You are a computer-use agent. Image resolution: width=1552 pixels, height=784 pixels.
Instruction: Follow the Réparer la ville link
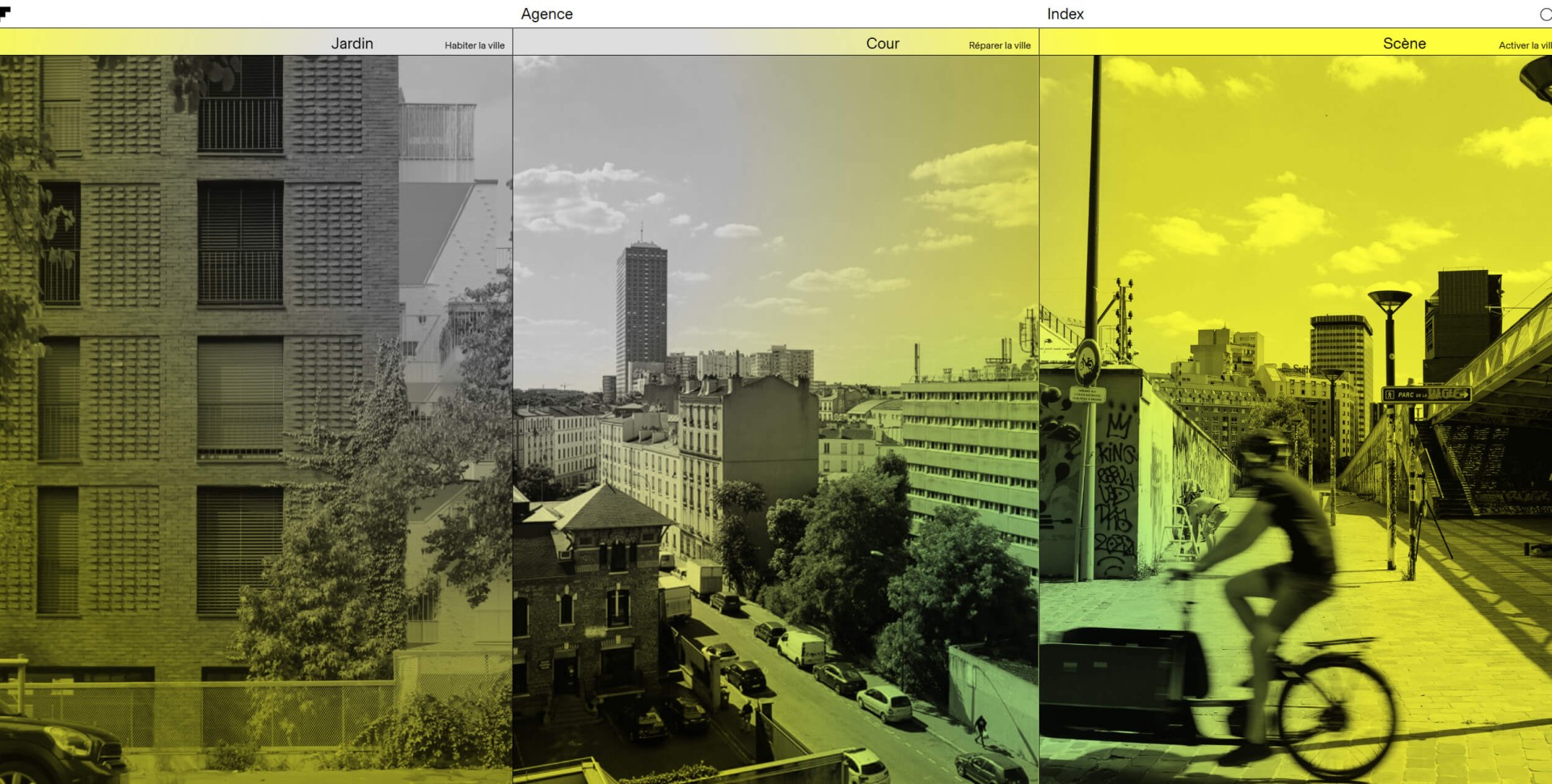tap(999, 45)
